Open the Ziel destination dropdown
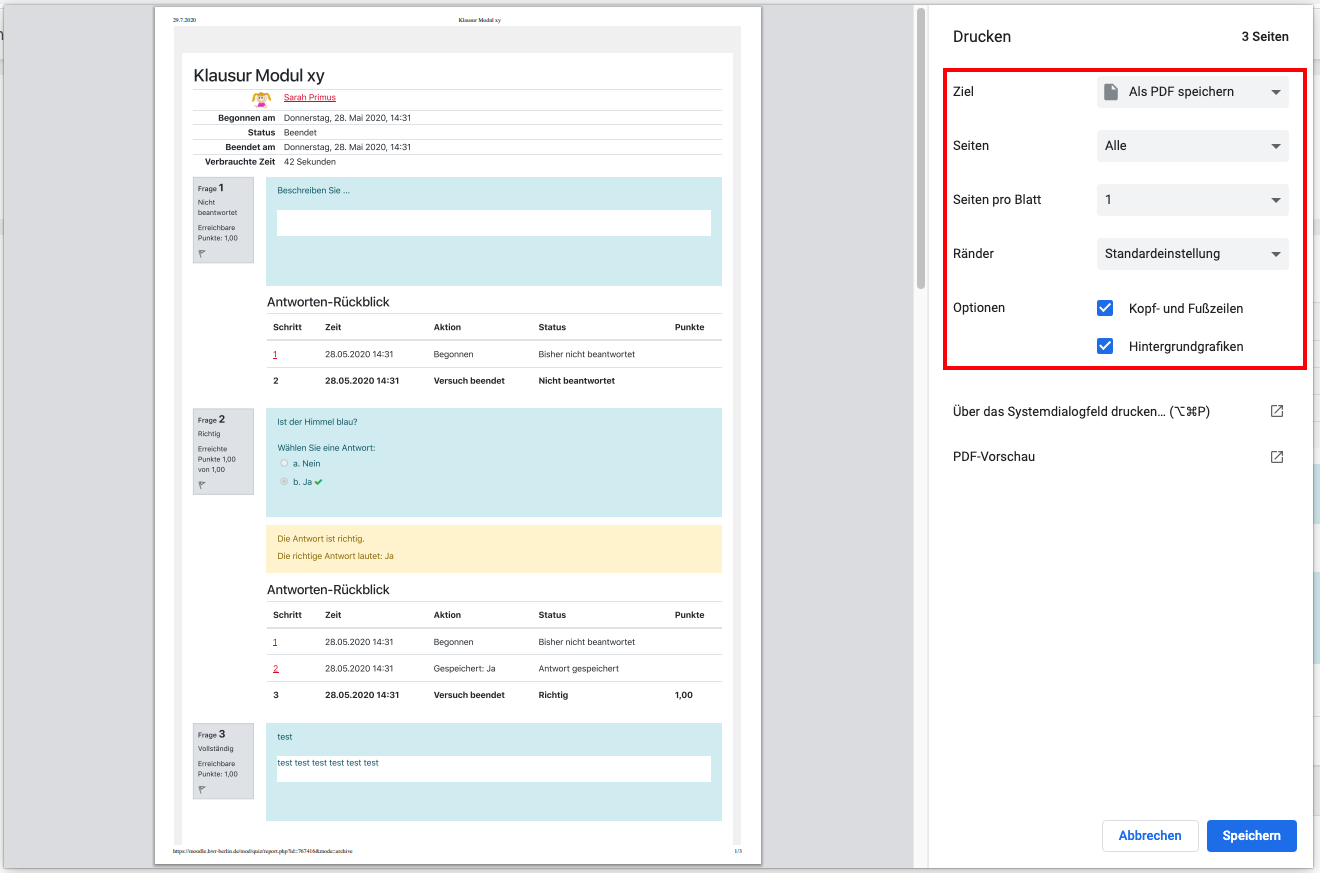The width and height of the screenshot is (1320, 873). coord(1192,92)
